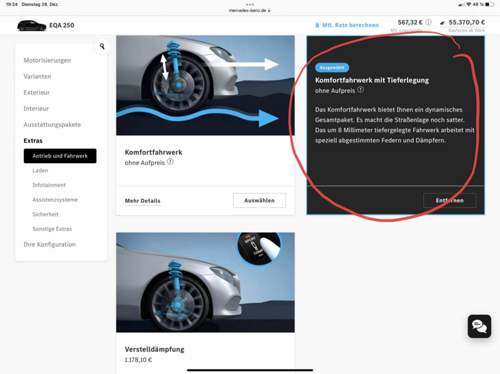Click the EQA 250 model name

coord(62,25)
